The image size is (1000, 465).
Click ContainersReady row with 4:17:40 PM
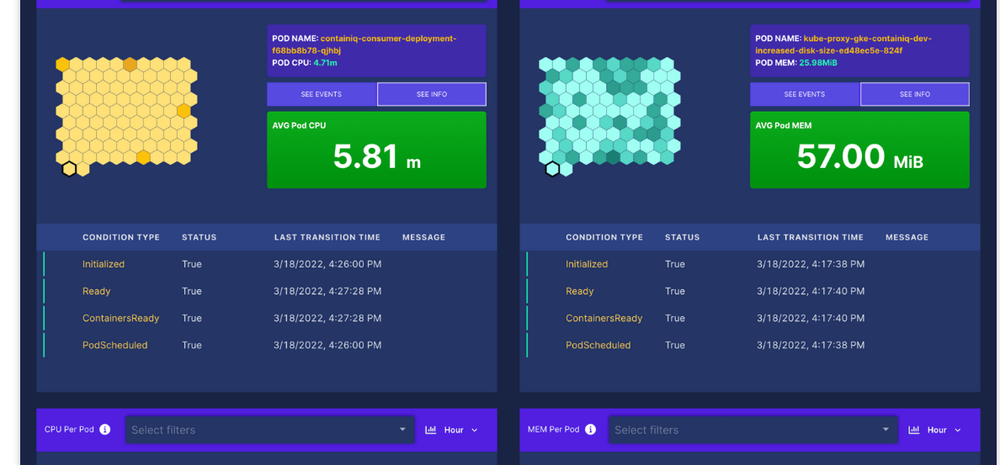[750, 318]
